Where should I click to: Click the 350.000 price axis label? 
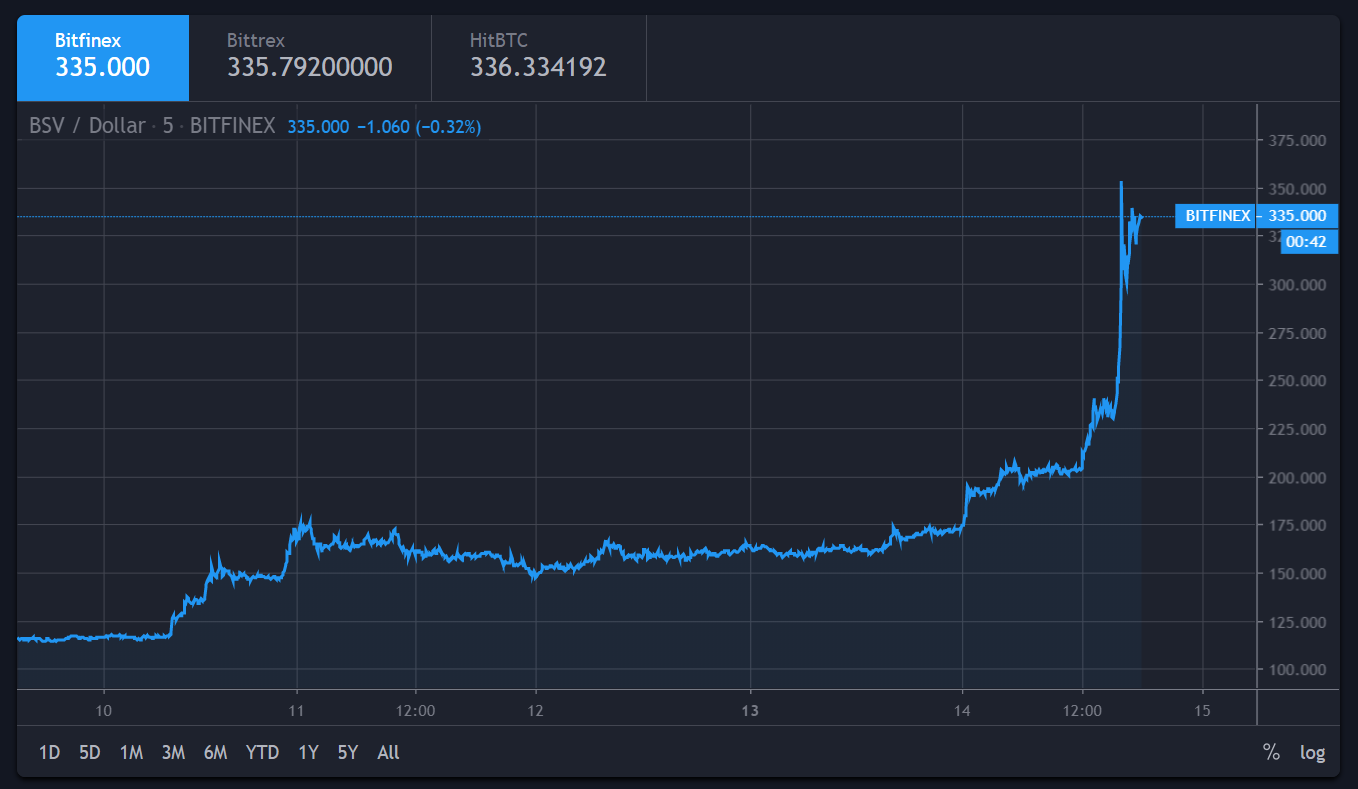click(x=1297, y=189)
